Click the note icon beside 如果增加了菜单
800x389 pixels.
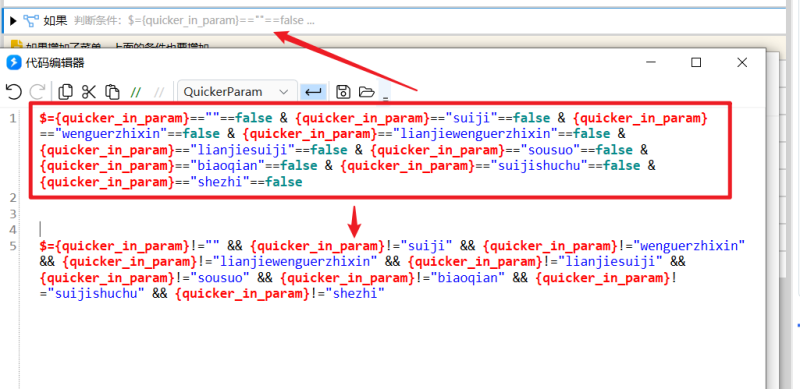(x=16, y=45)
